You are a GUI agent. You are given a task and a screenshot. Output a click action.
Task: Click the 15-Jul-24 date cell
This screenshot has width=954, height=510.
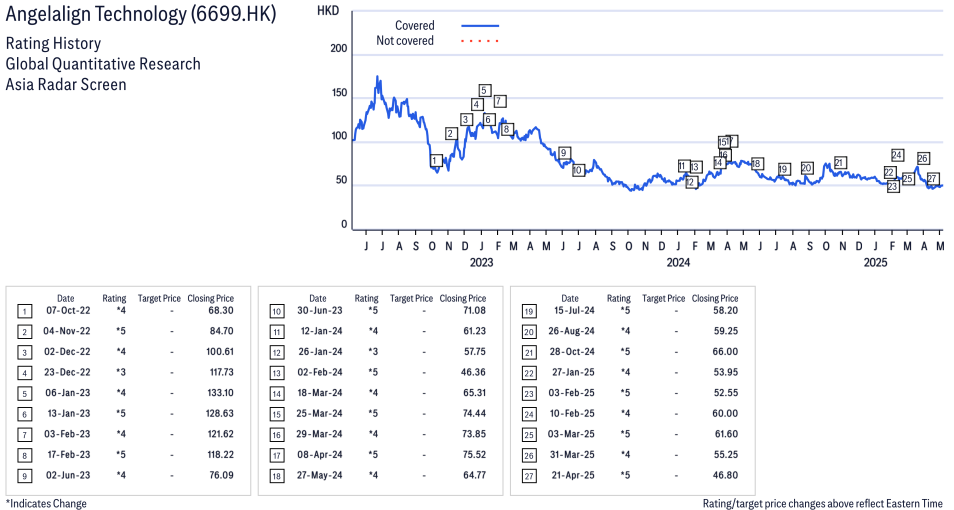point(574,310)
